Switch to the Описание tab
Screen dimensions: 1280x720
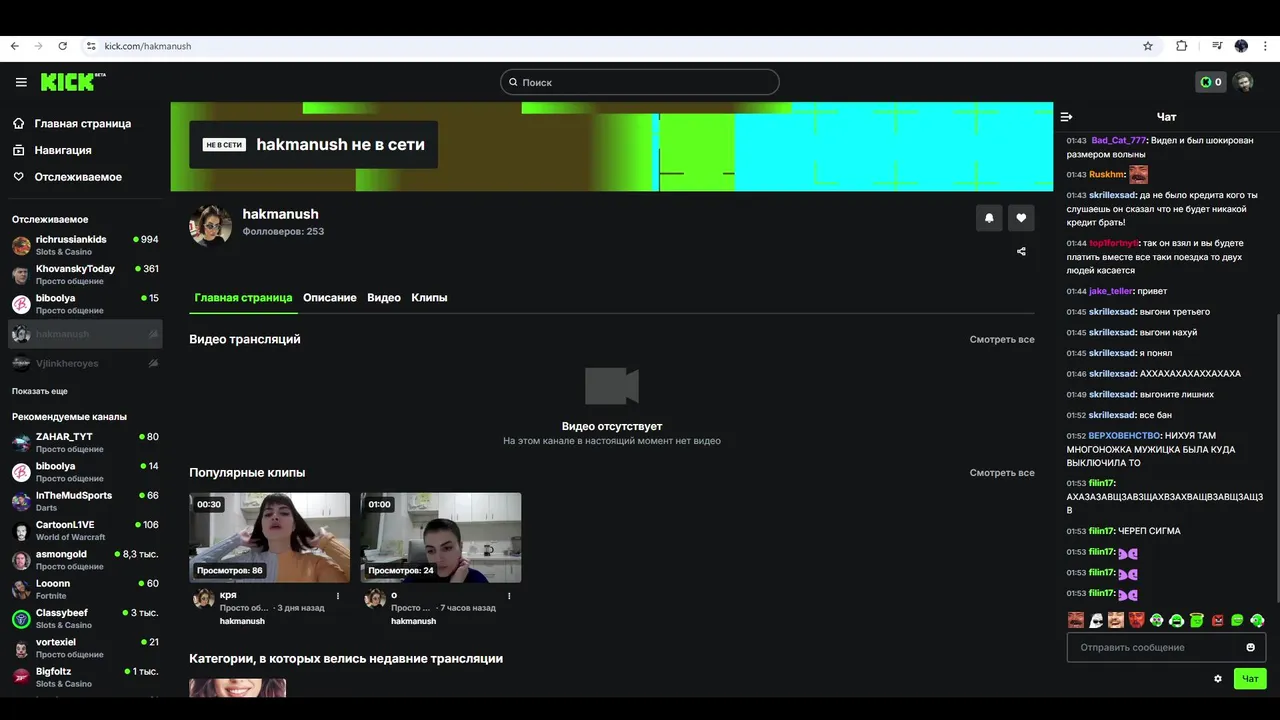[330, 298]
